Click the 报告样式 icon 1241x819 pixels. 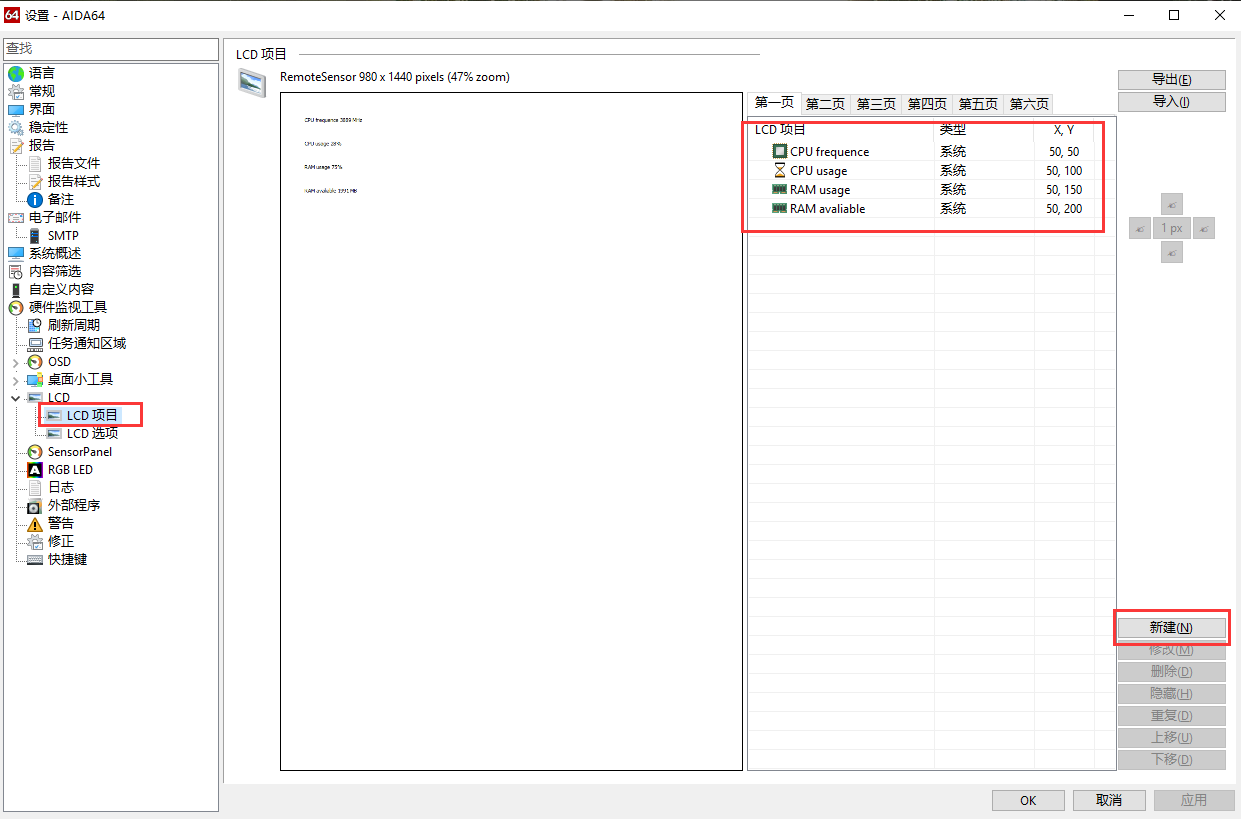click(35, 181)
